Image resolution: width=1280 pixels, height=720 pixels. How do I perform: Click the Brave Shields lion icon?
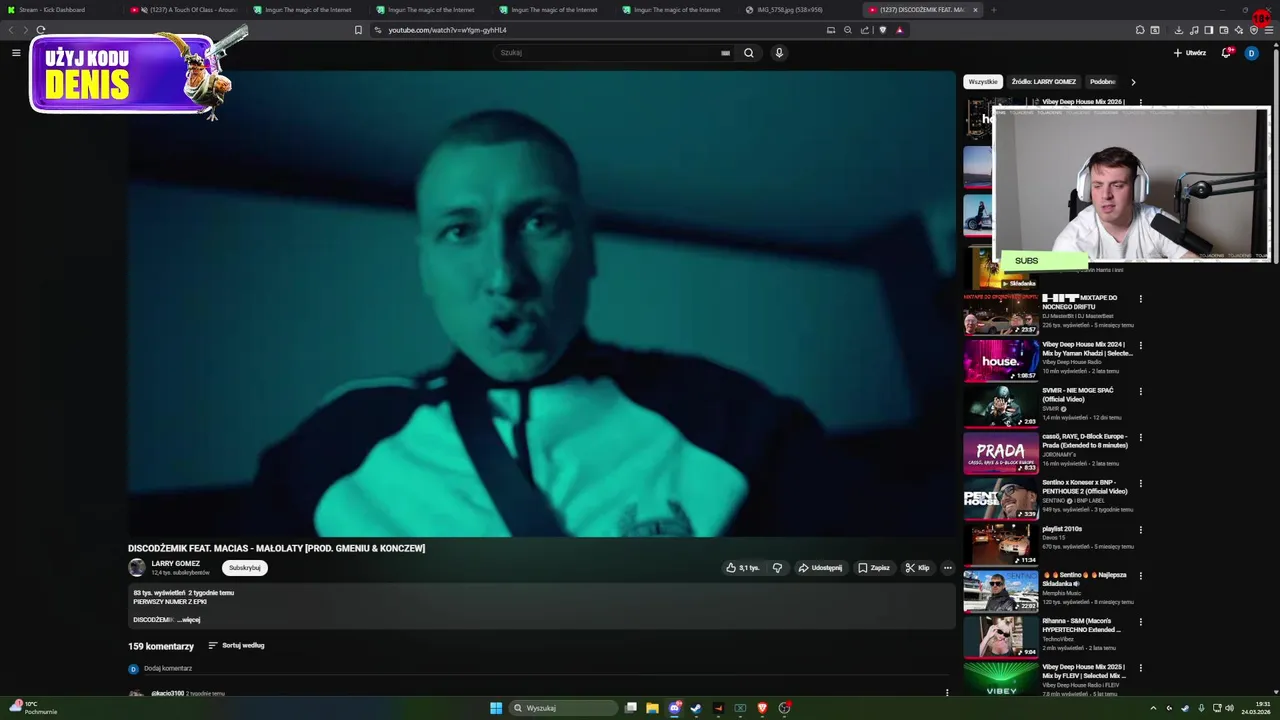pyautogui.click(x=882, y=30)
